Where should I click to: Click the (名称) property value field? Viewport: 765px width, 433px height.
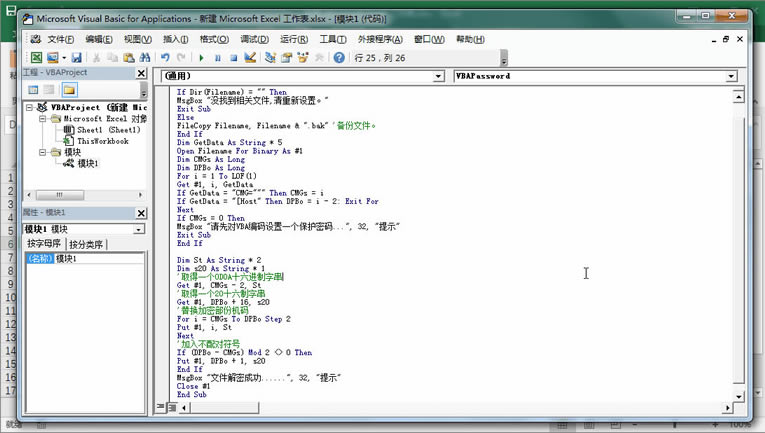98,259
